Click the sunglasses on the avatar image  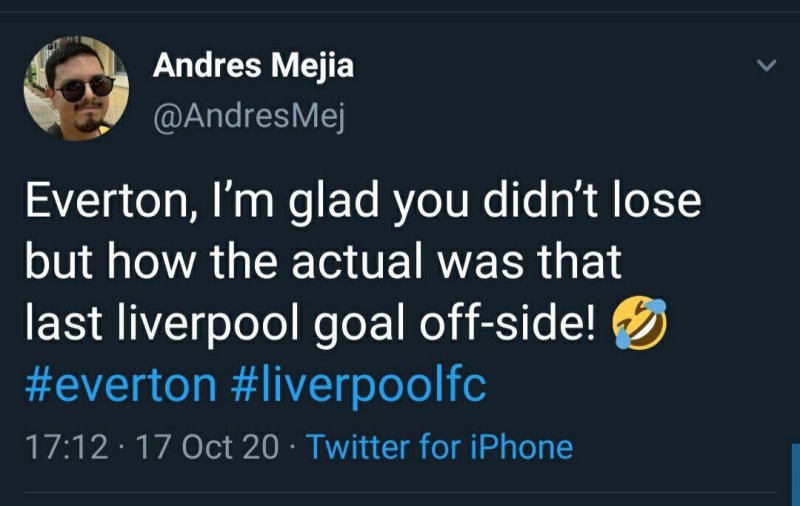click(x=83, y=88)
